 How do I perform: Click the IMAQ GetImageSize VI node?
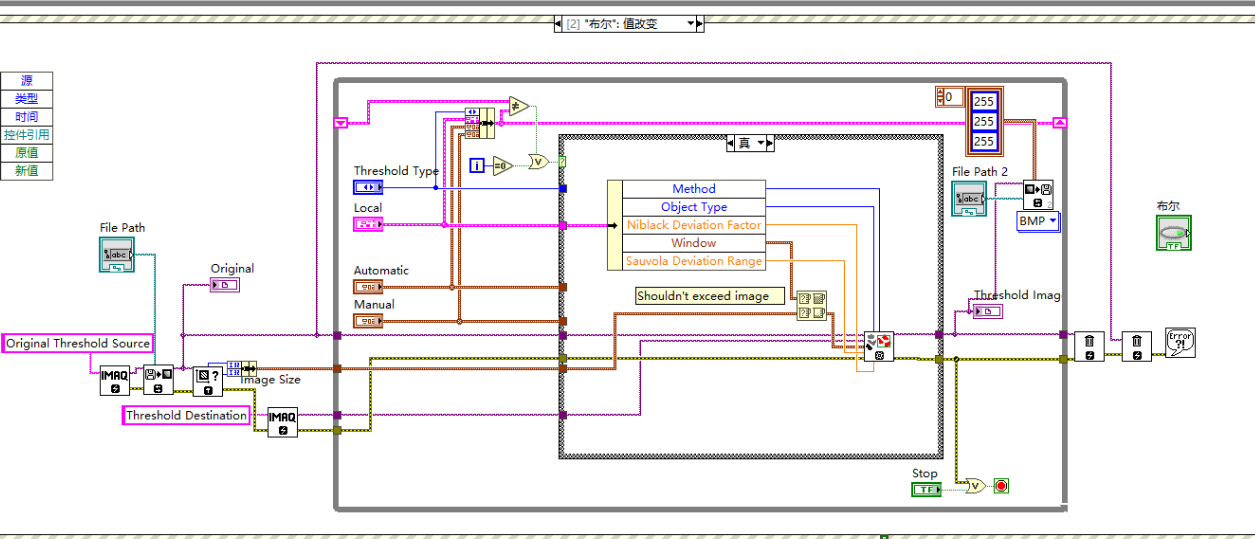(208, 380)
